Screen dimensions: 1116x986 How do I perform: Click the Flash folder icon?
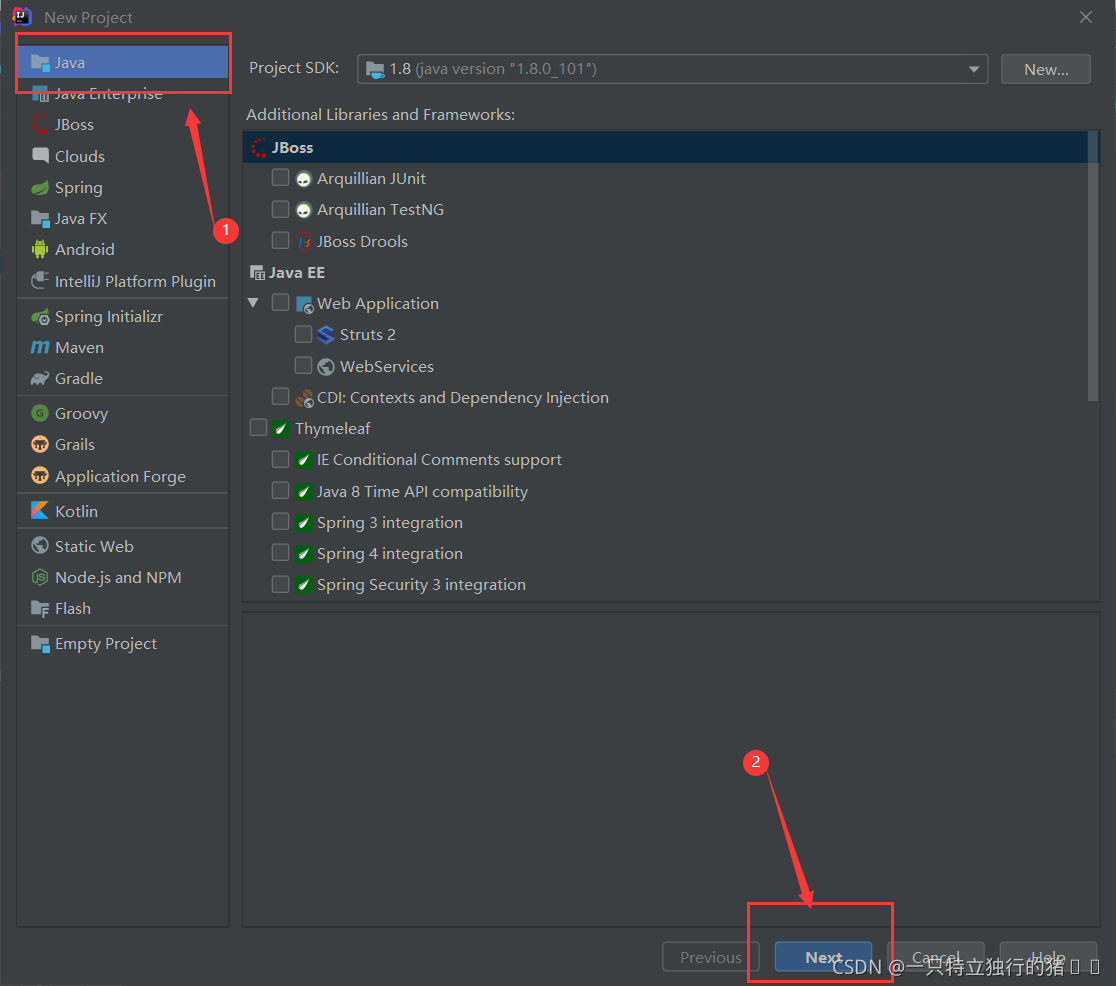tap(40, 609)
